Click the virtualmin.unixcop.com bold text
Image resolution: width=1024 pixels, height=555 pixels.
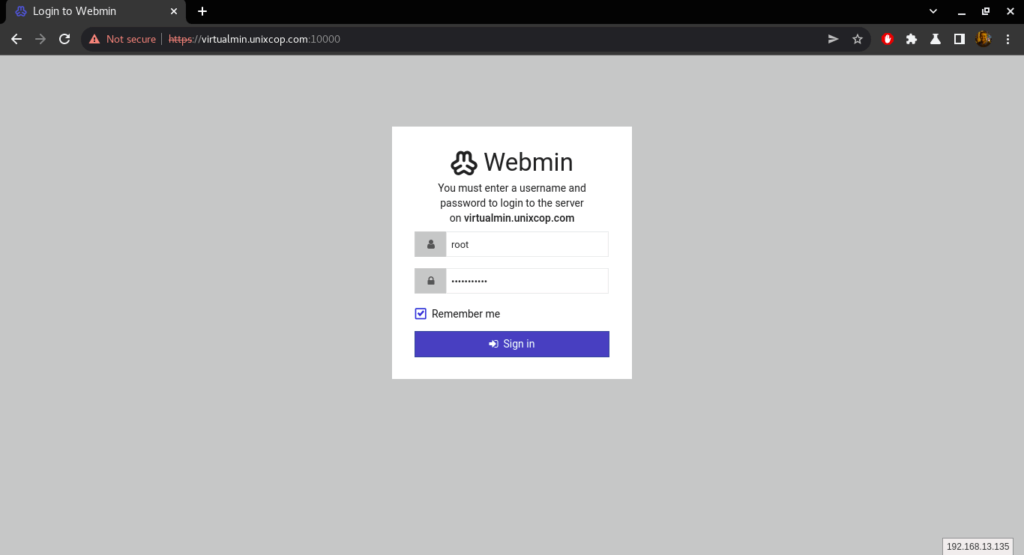tap(519, 218)
